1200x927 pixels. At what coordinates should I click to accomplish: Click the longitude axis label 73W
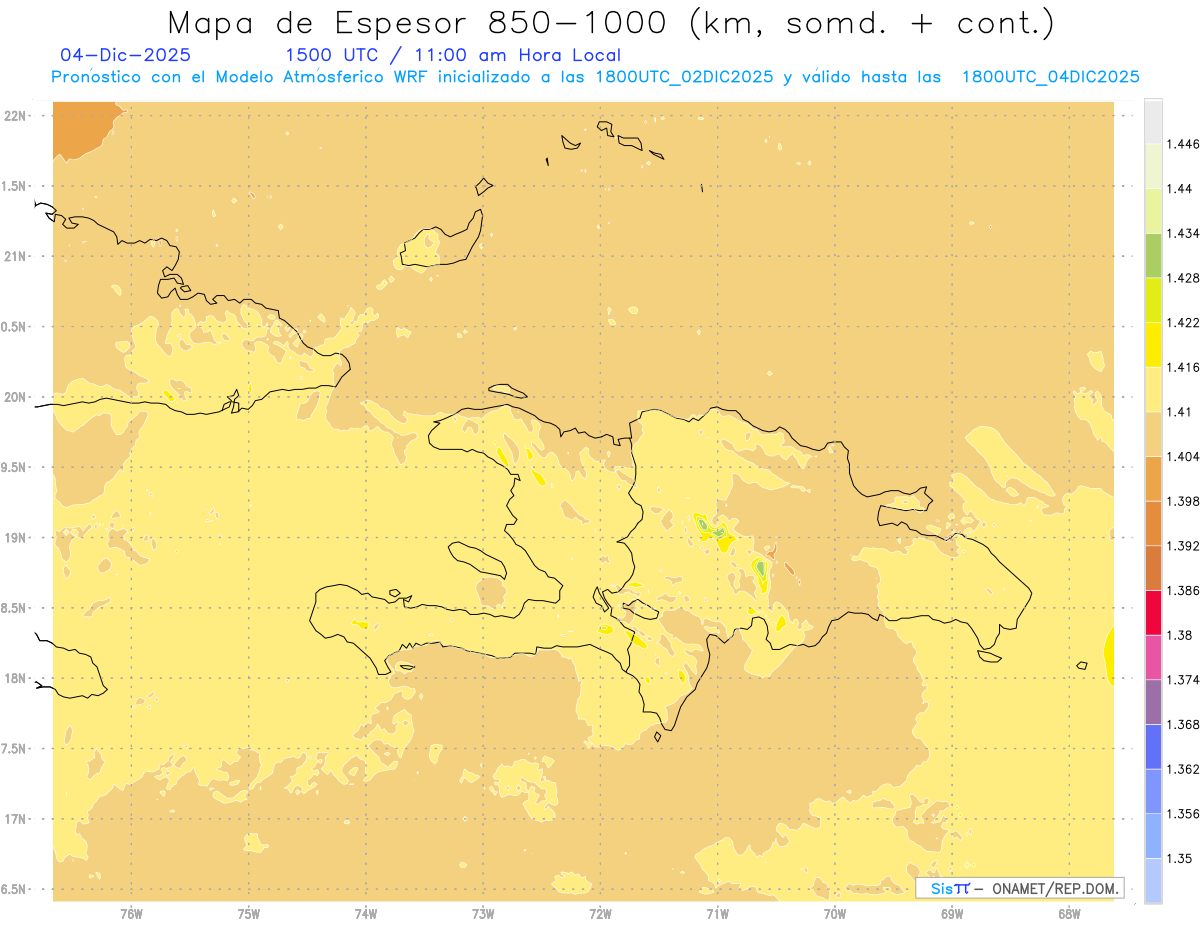[x=483, y=913]
